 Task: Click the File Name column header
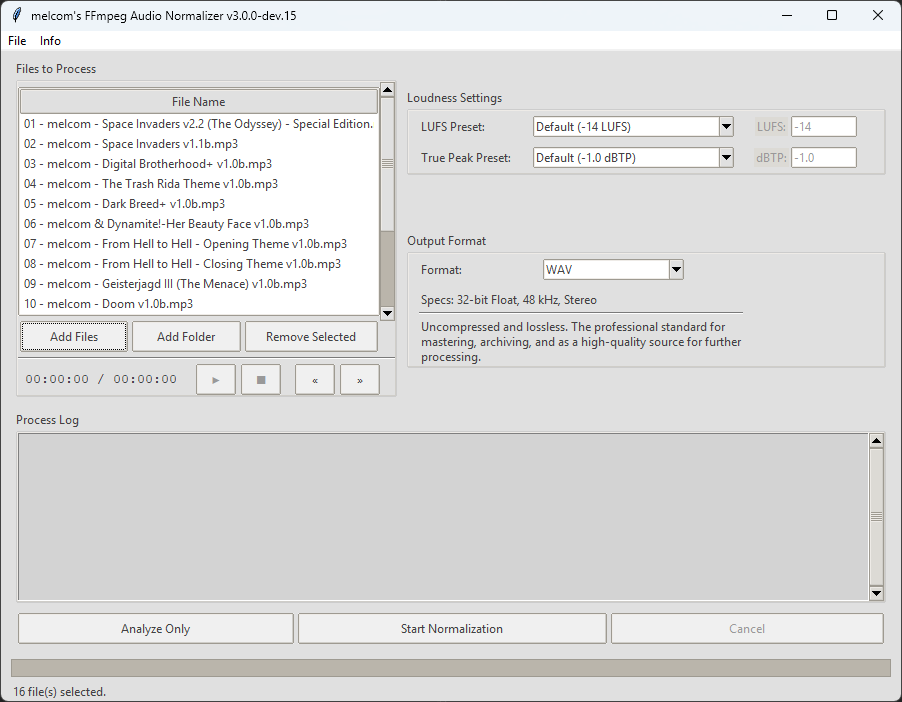click(x=198, y=102)
